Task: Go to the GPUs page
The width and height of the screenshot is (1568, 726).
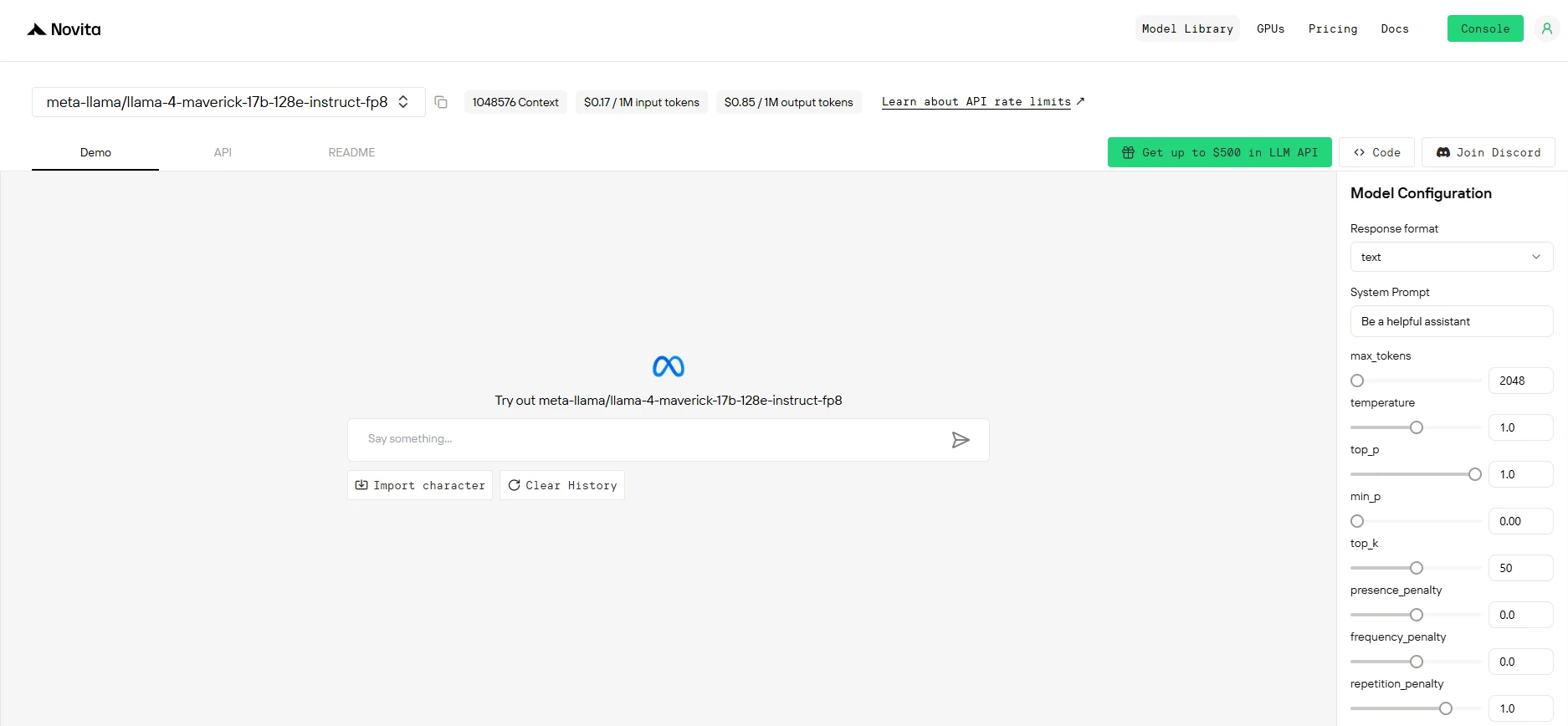Action: tap(1270, 28)
